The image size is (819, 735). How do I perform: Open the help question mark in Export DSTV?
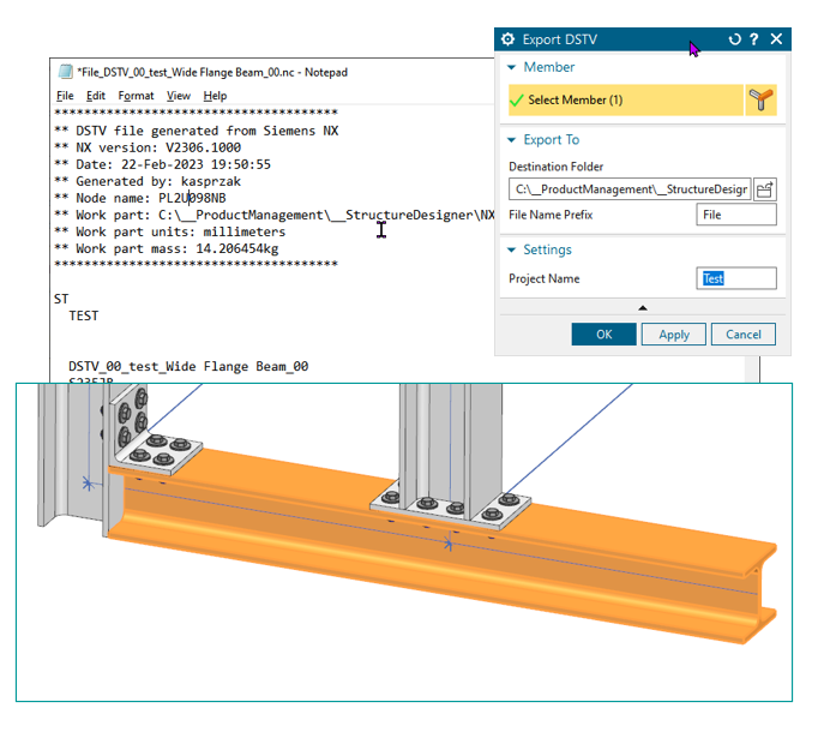pos(754,40)
